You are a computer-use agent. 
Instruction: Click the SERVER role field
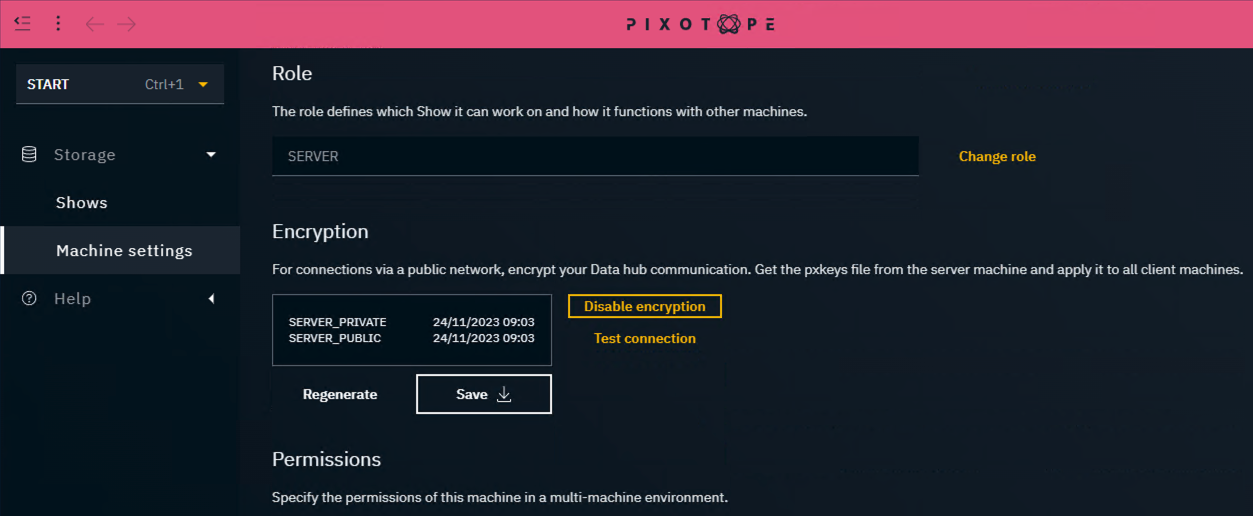[595, 157]
